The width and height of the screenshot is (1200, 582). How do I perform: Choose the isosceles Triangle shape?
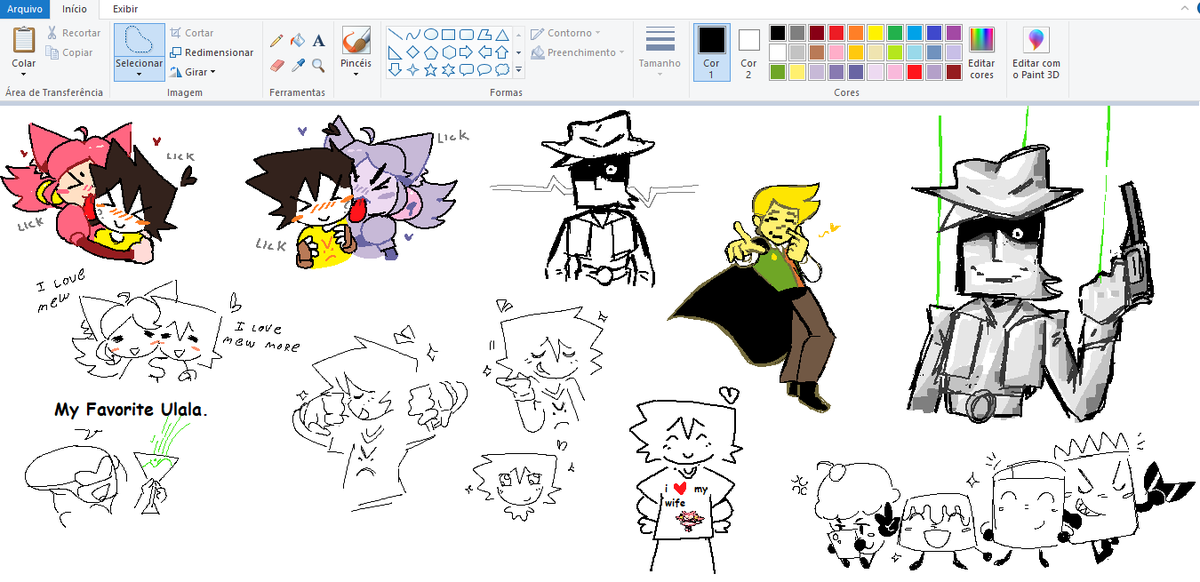click(503, 34)
